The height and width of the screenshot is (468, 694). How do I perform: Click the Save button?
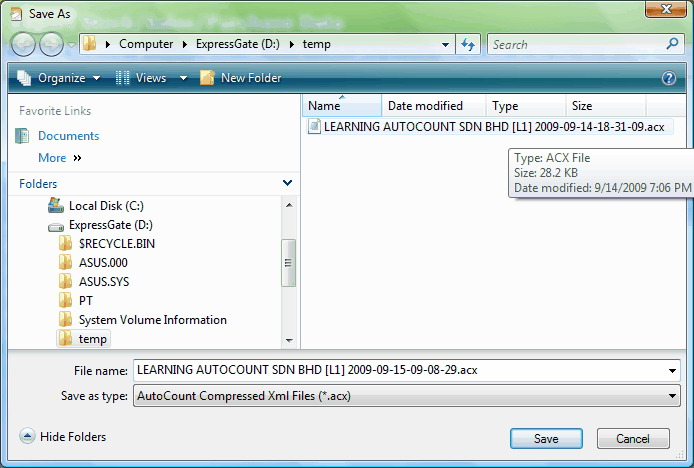pyautogui.click(x=546, y=438)
